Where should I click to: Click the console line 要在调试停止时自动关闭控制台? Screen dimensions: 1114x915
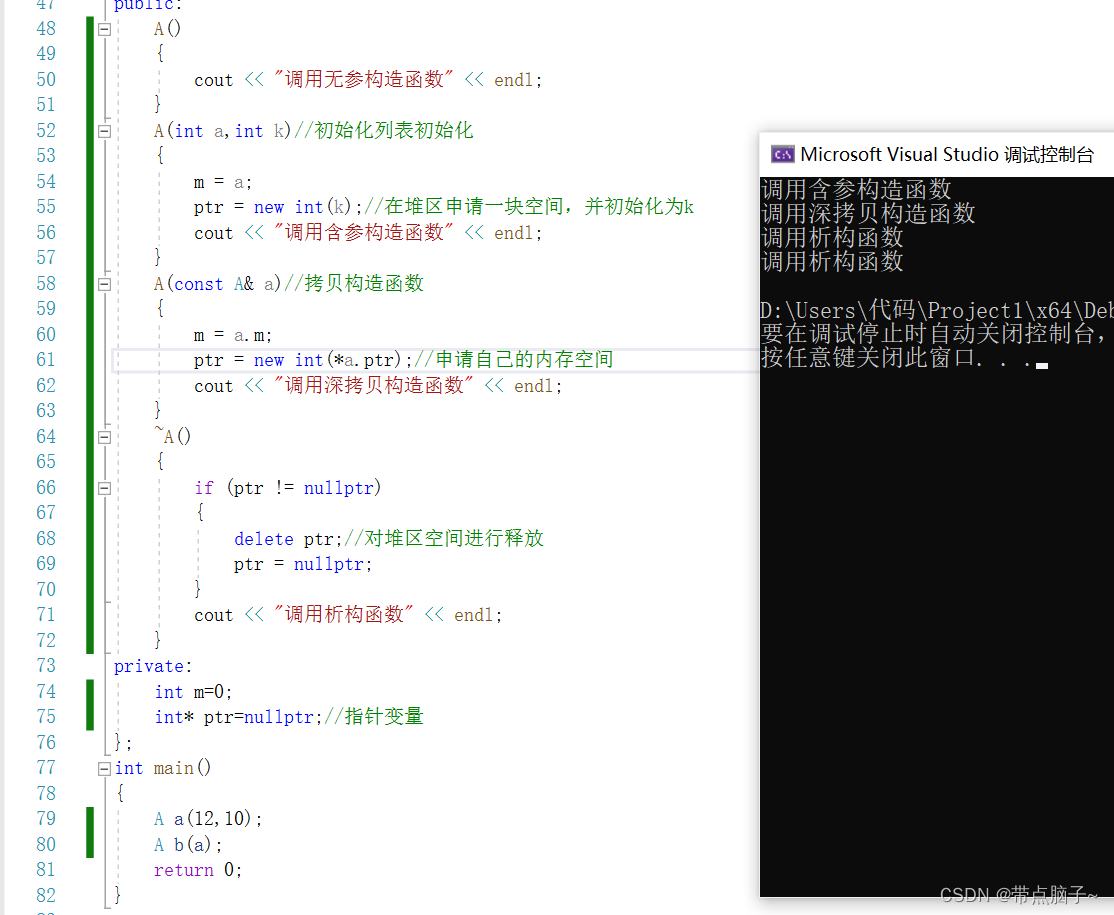(933, 333)
